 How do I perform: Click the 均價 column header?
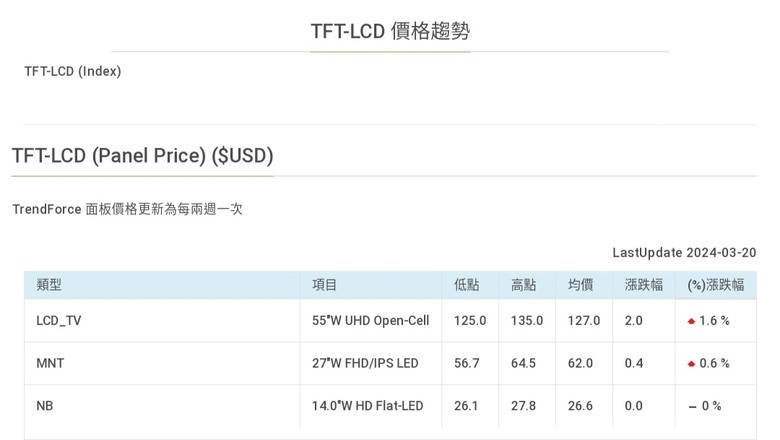coord(581,285)
